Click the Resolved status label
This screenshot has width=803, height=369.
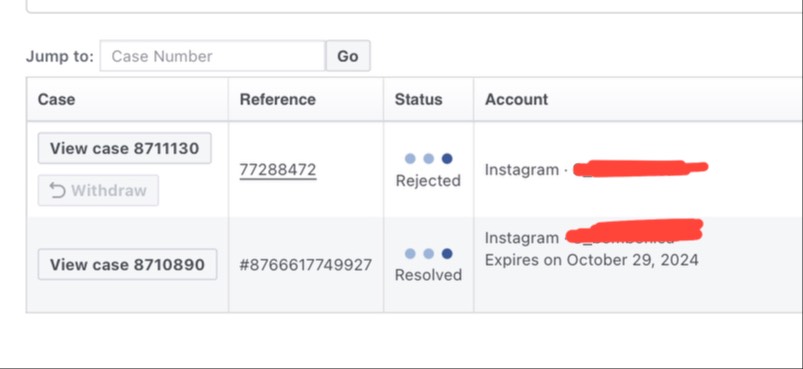click(x=428, y=275)
